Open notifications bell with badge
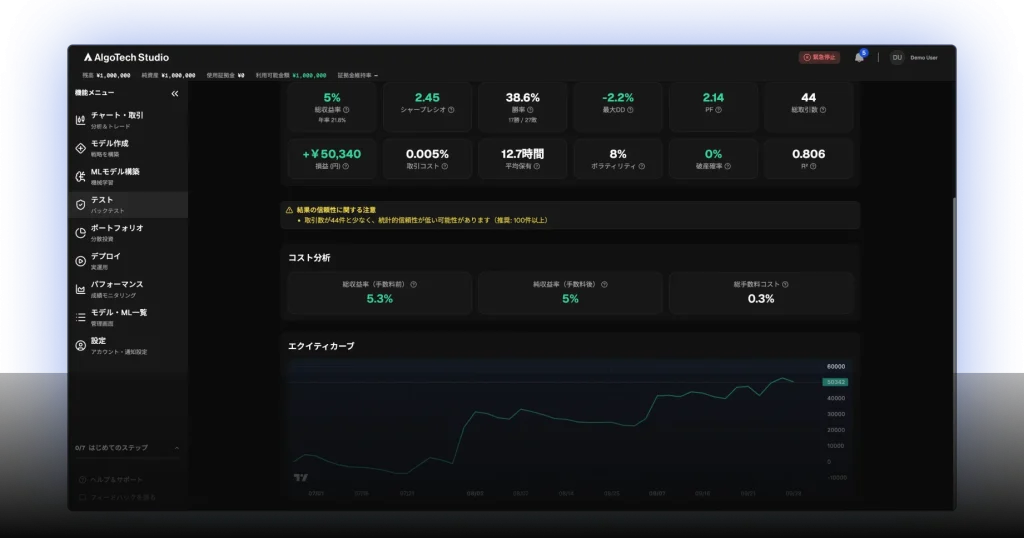Screen dimensions: 1024x538 [x=860, y=57]
